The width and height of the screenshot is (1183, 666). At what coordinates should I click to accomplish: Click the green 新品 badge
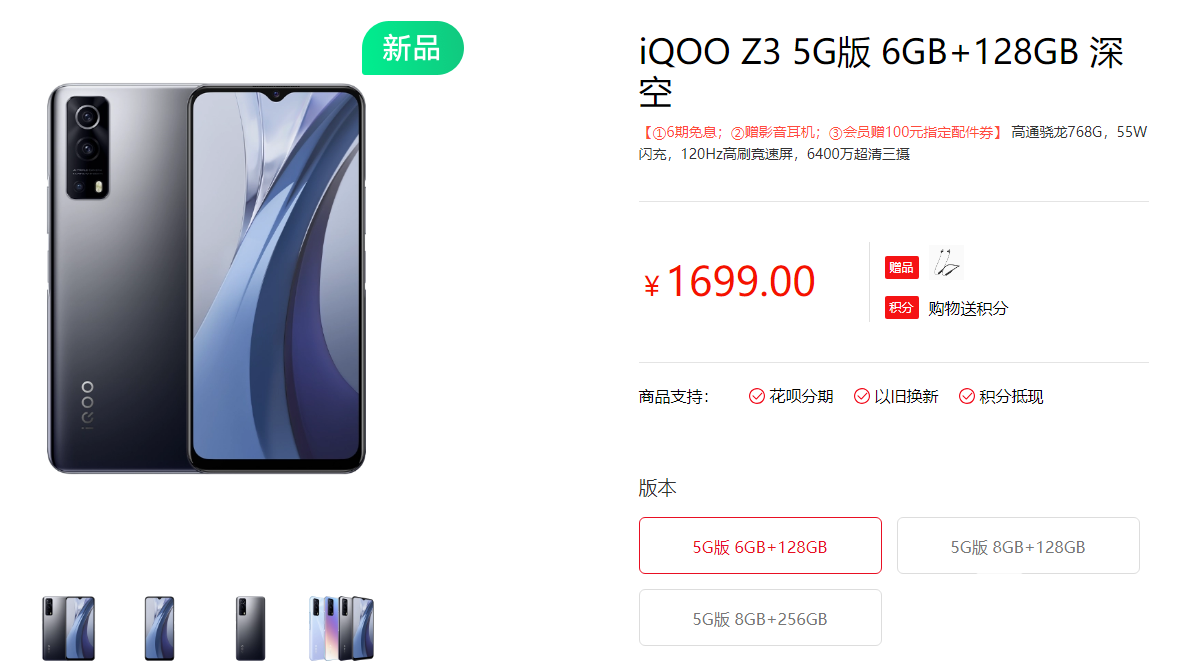click(413, 48)
